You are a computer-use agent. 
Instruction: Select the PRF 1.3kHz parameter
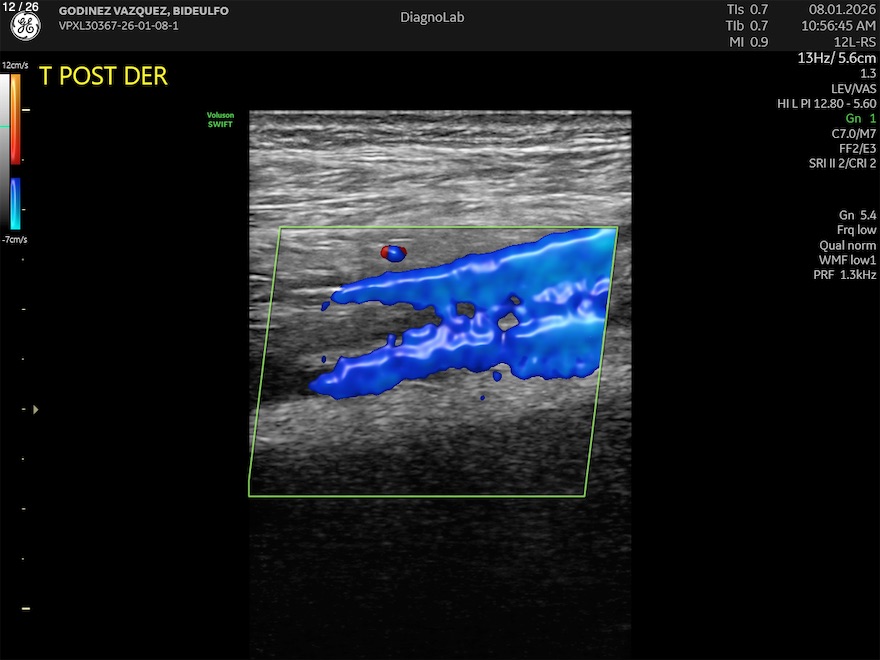coord(844,275)
